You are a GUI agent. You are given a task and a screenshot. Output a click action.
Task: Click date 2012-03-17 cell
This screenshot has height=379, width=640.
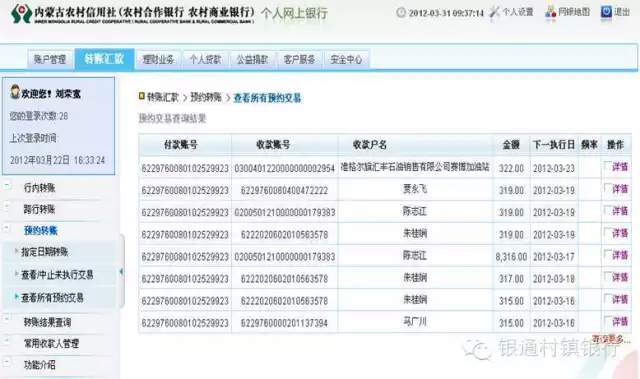pos(553,257)
